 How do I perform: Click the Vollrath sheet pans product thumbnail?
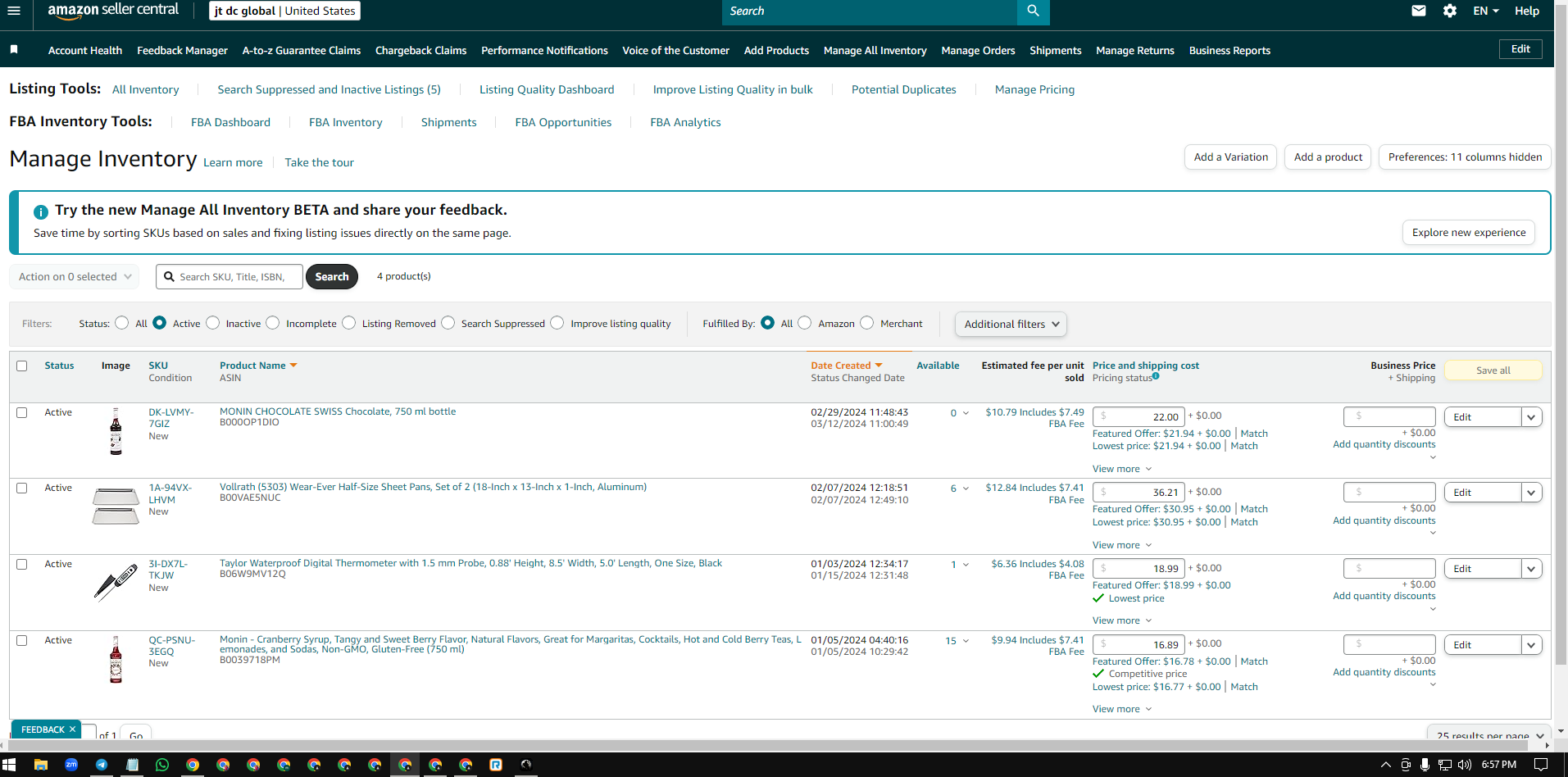(116, 506)
